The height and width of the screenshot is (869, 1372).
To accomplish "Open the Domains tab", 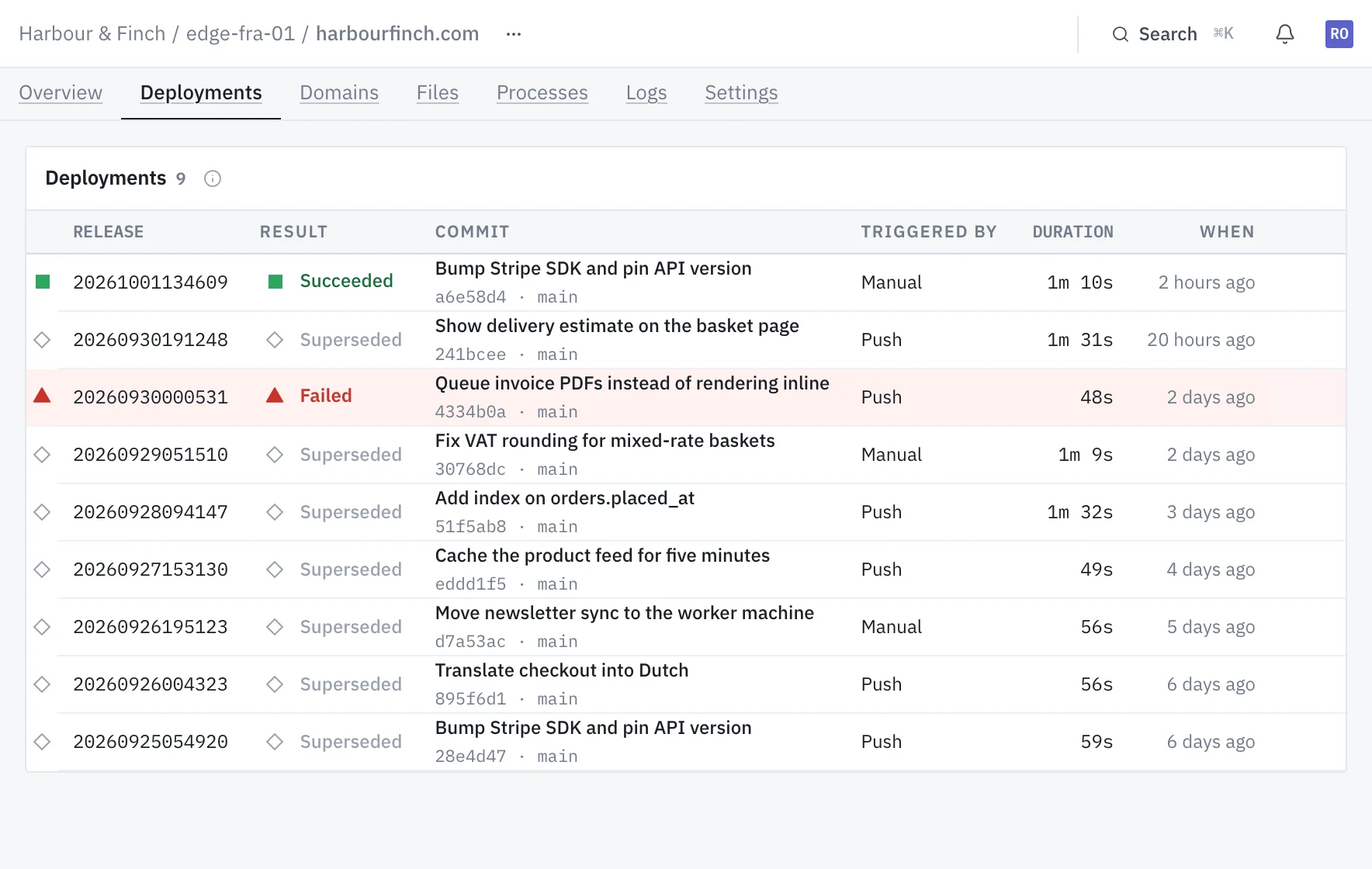I will pyautogui.click(x=339, y=92).
